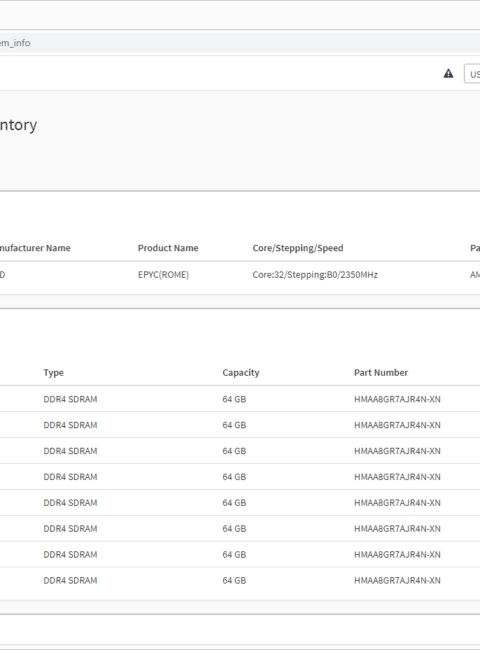The width and height of the screenshot is (480, 650).
Task: Select DDR4 SDRAM in the last memory row
Action: 70,580
